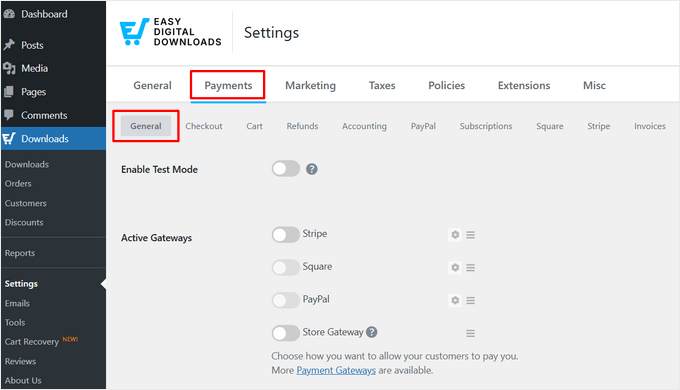The width and height of the screenshot is (680, 390).
Task: Follow the Payment Gateways link
Action: [336, 370]
